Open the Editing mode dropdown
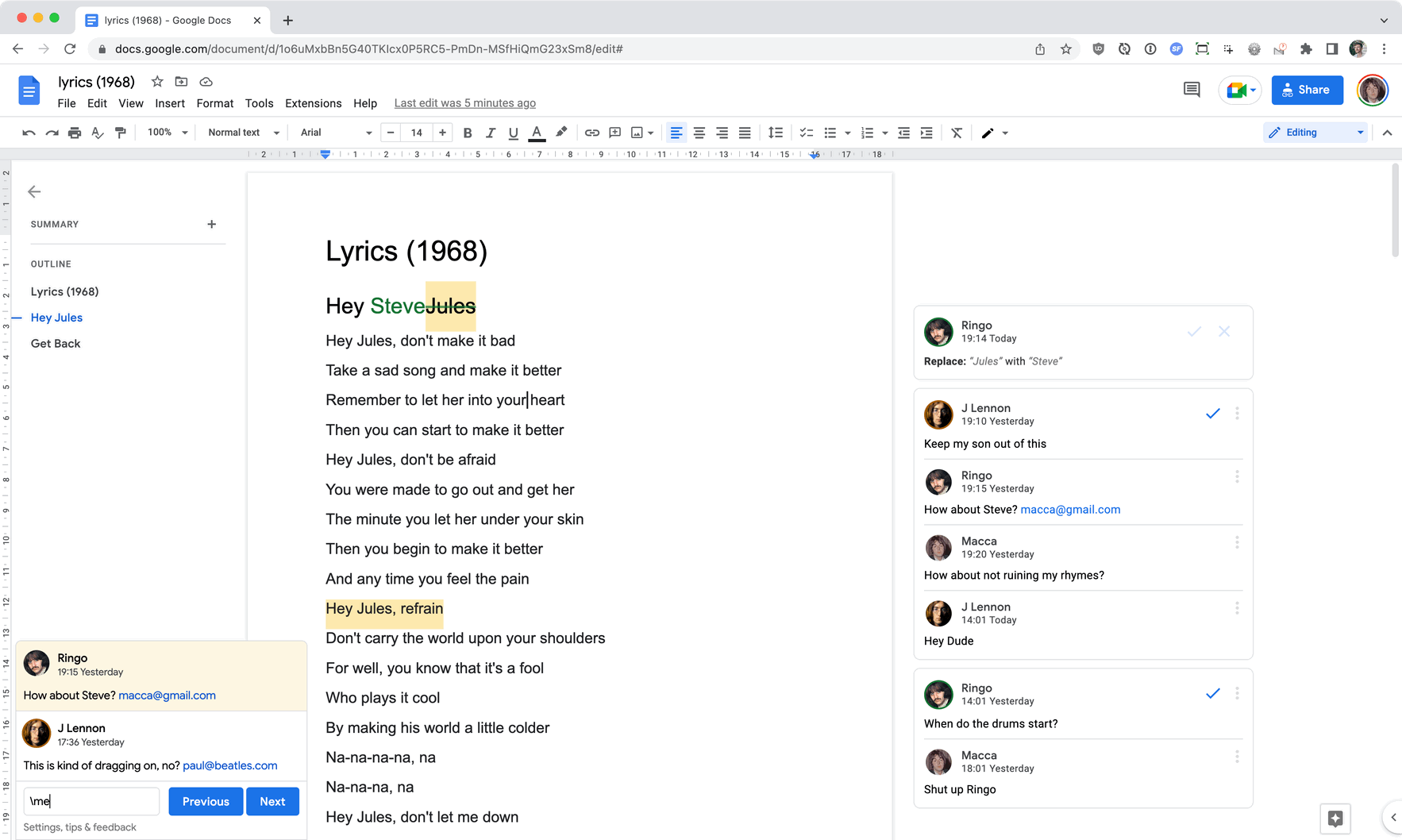Viewport: 1402px width, 840px height. (x=1315, y=133)
